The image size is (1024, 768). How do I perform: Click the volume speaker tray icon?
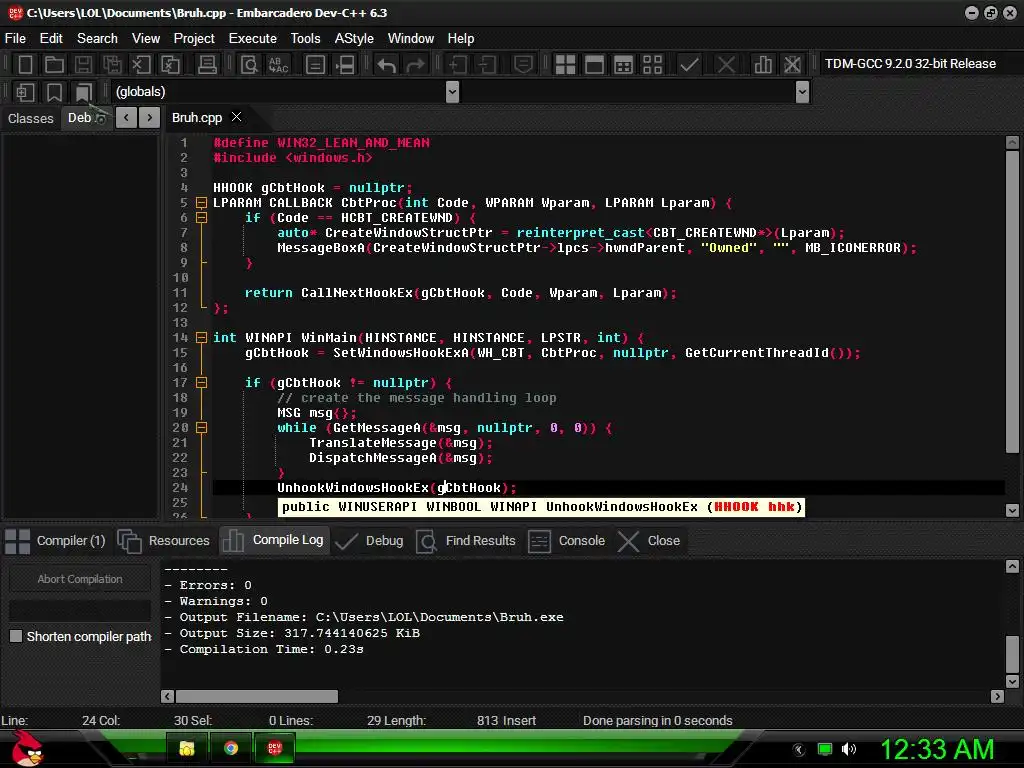(x=849, y=749)
